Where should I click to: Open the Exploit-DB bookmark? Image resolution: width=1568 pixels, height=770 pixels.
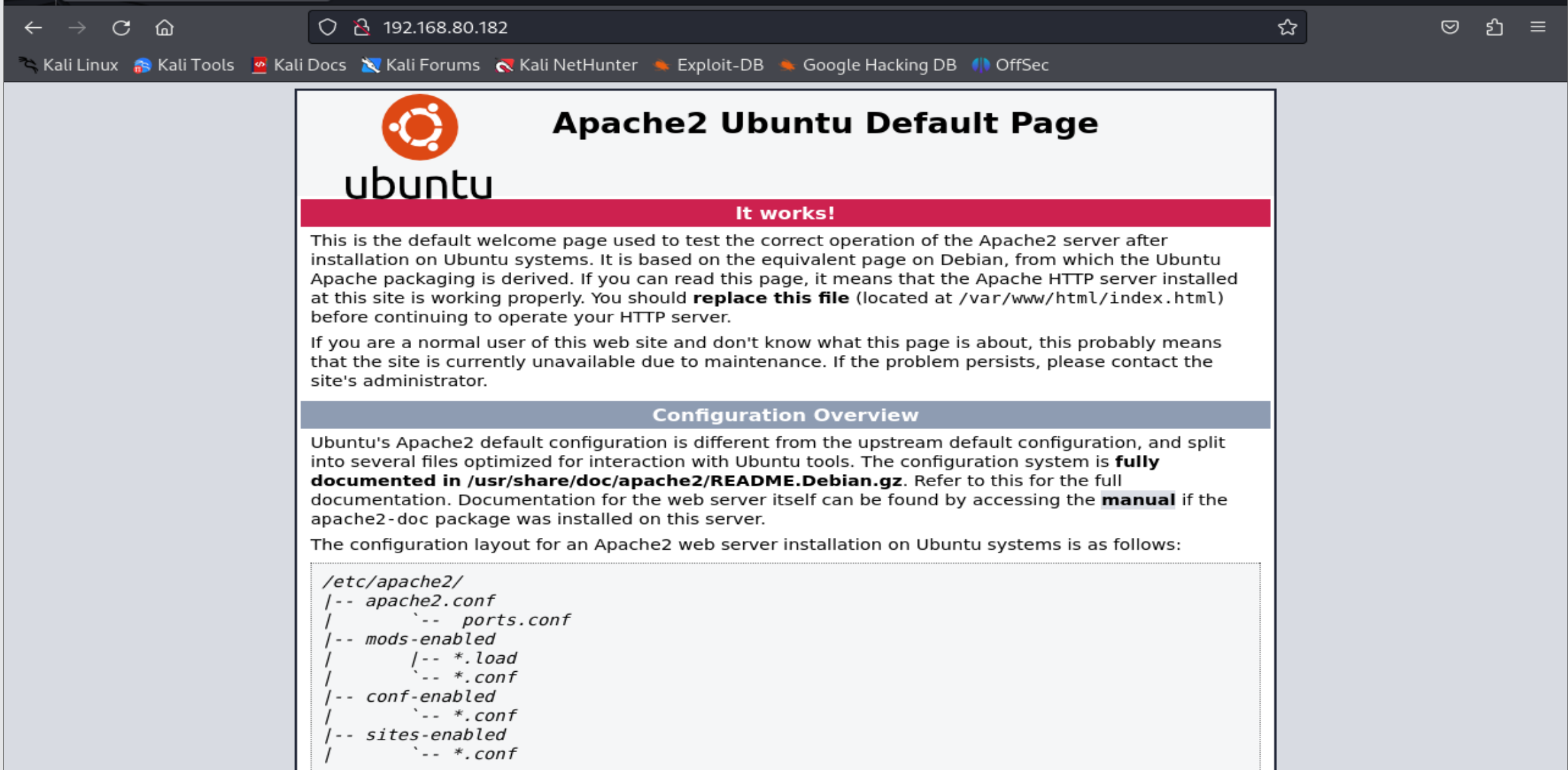point(709,65)
